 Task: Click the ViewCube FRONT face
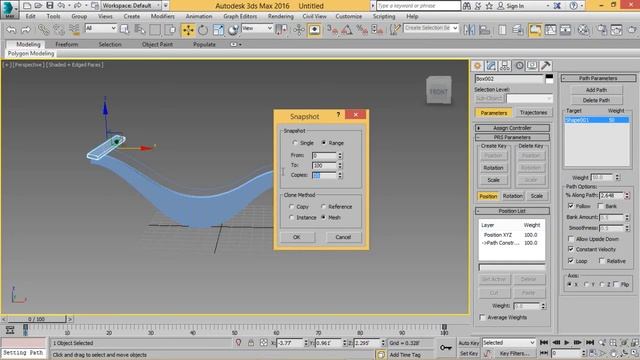439,91
